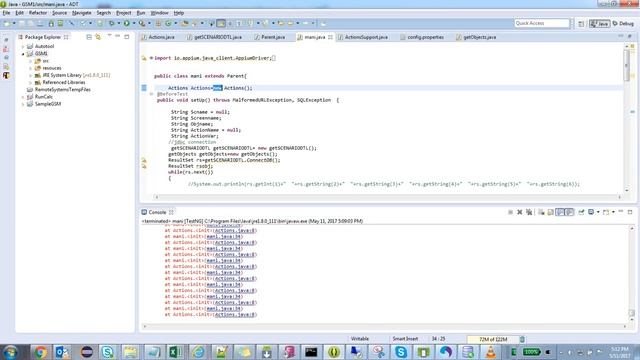The image size is (640, 360).
Task: Open Outlook from the taskbar
Action: (63, 352)
